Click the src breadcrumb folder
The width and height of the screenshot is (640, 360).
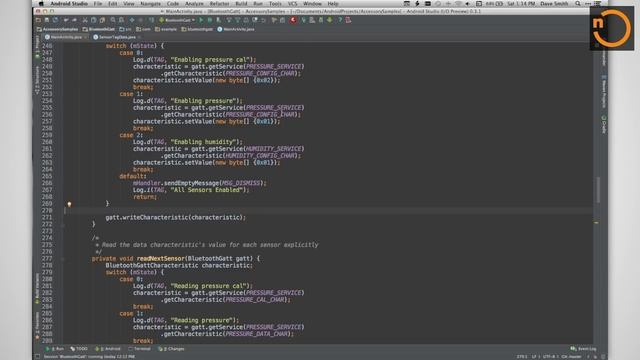coord(125,29)
